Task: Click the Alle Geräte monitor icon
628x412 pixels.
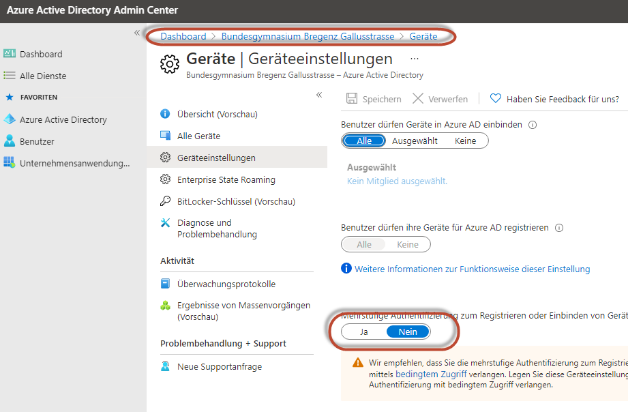Action: [165, 135]
